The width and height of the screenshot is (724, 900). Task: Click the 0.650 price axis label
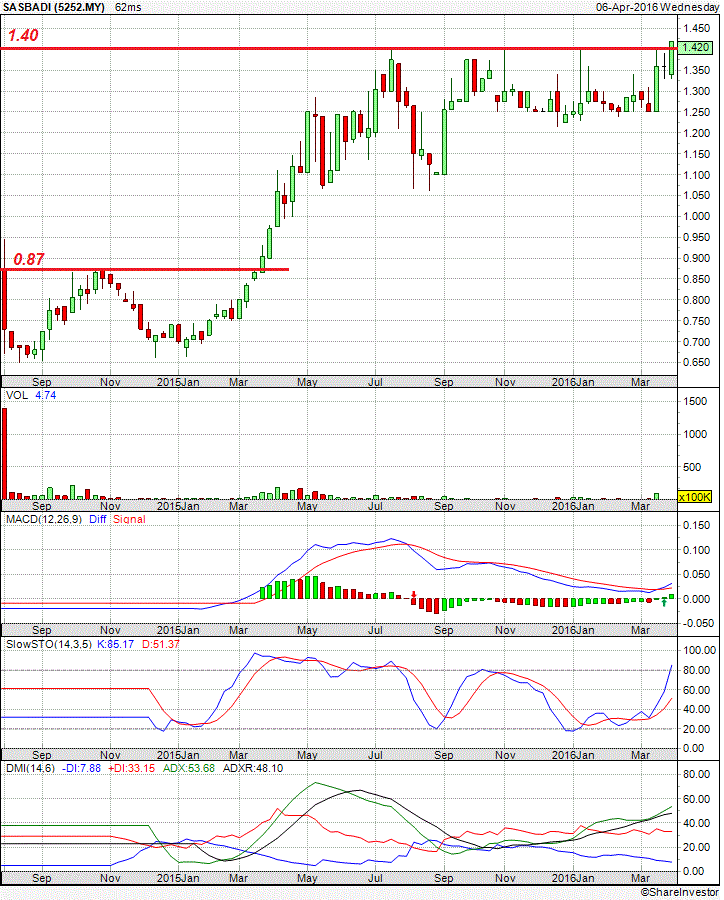click(696, 363)
